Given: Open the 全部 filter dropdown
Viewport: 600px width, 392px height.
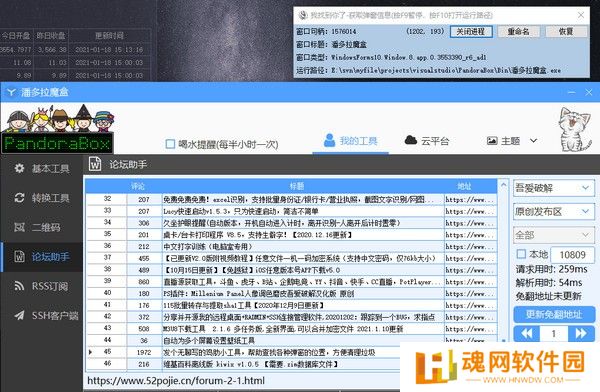Looking at the screenshot, I should coord(553,235).
